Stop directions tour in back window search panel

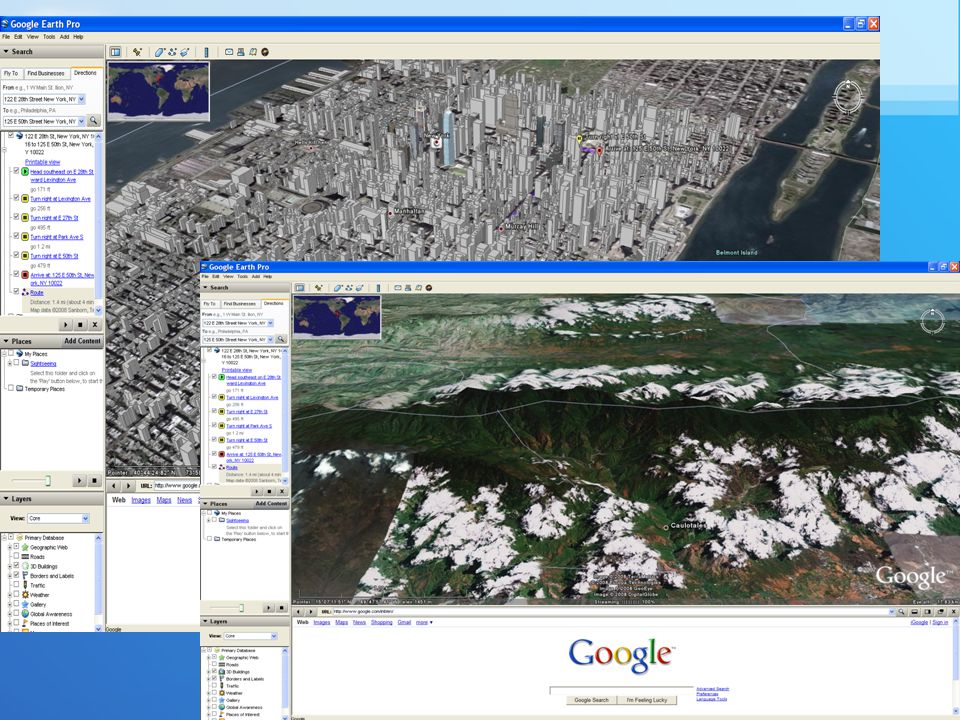pyautogui.click(x=80, y=324)
